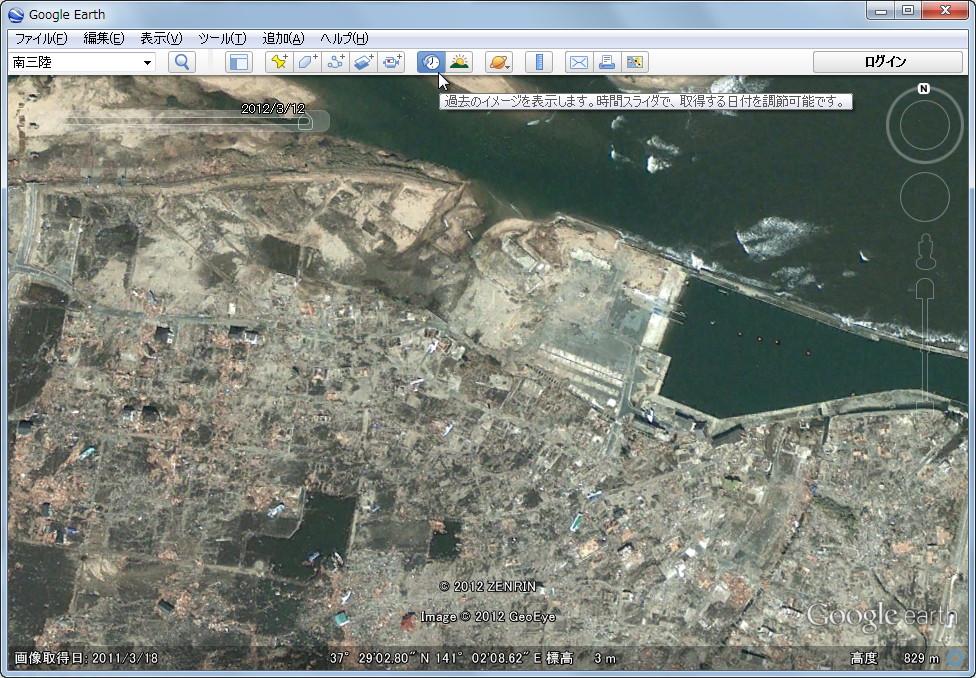
Task: Click the Image © 2012 GeoEye text
Action: [x=488, y=616]
